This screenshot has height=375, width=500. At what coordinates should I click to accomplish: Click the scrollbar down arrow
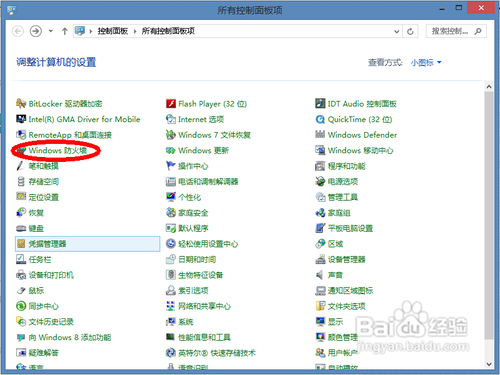pyautogui.click(x=489, y=364)
